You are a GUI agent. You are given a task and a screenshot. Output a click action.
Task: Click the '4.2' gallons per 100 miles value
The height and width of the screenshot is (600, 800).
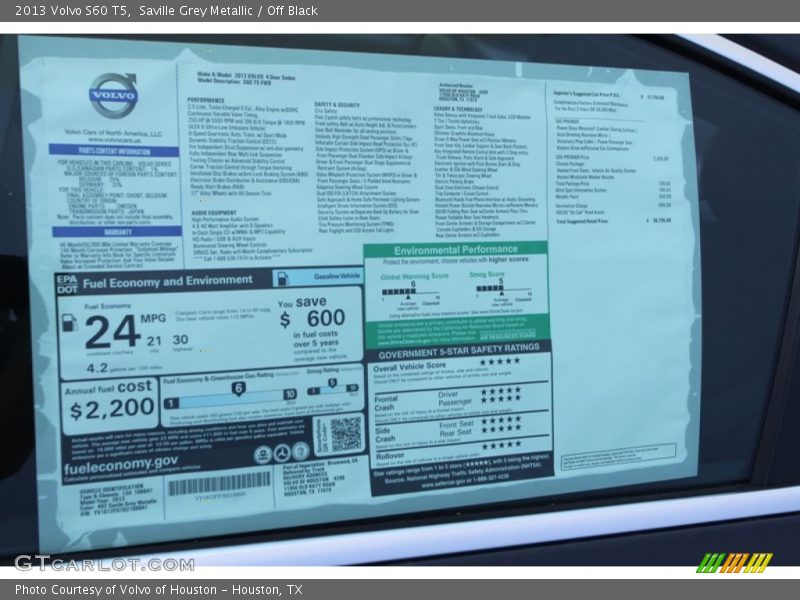pyautogui.click(x=97, y=367)
